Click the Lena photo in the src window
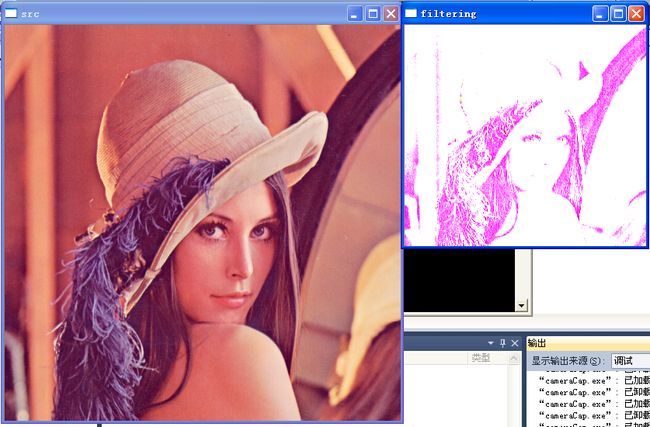 tap(202, 223)
